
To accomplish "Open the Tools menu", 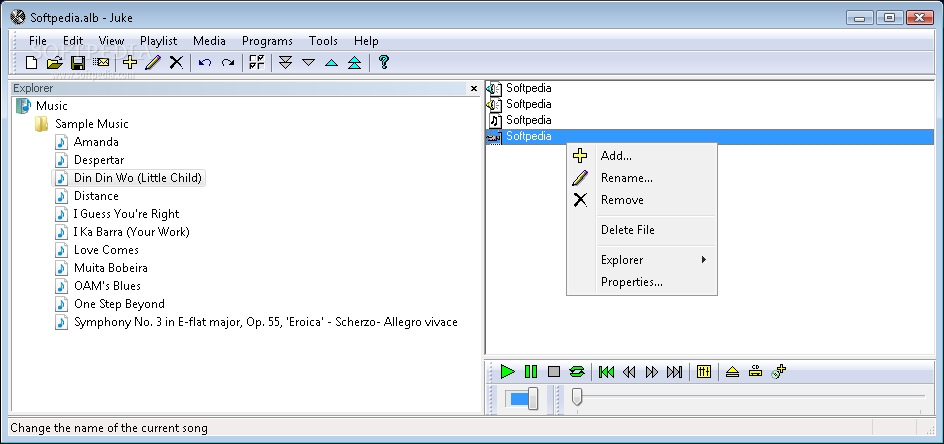I will (323, 41).
